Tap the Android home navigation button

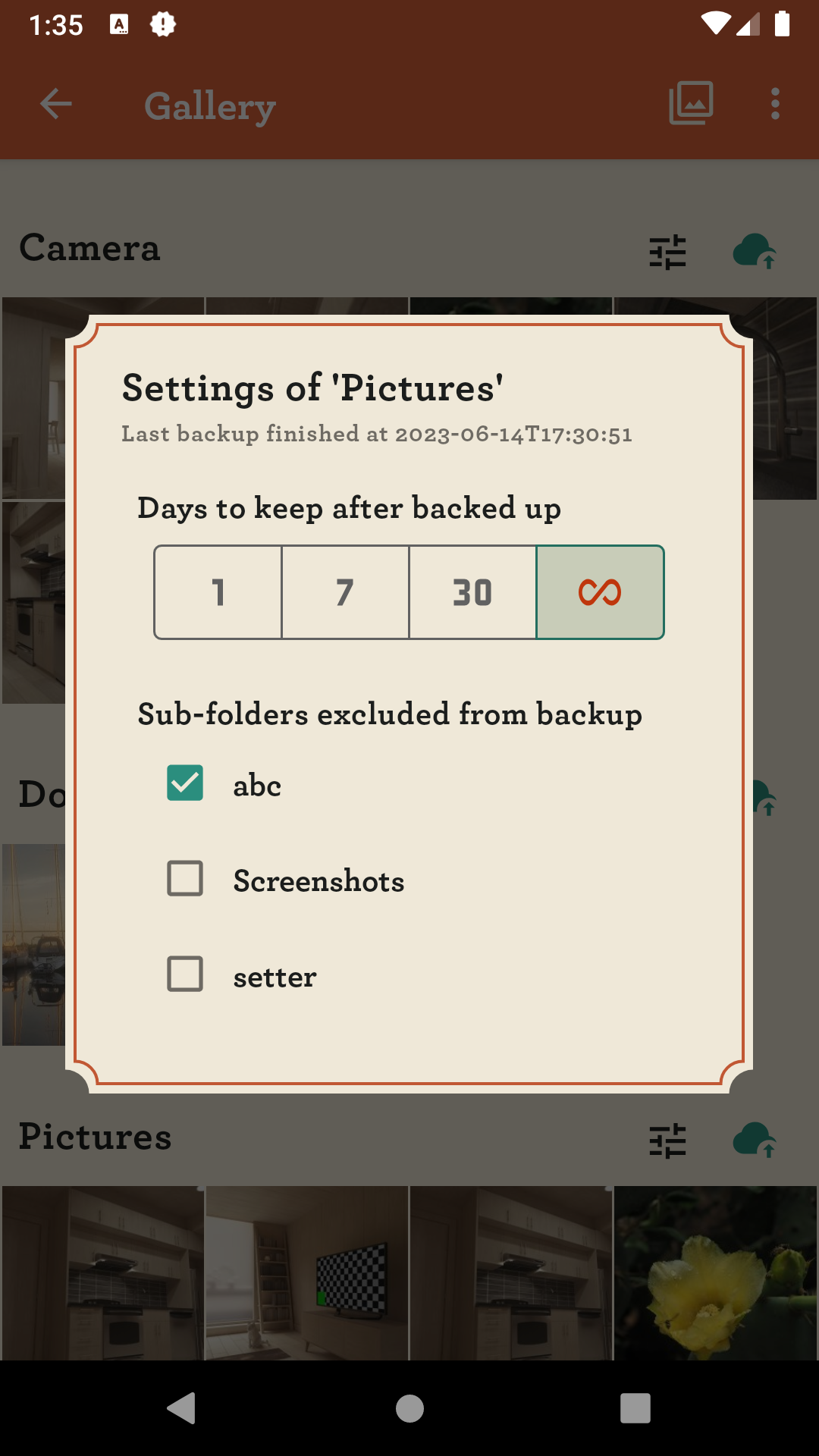(409, 1408)
